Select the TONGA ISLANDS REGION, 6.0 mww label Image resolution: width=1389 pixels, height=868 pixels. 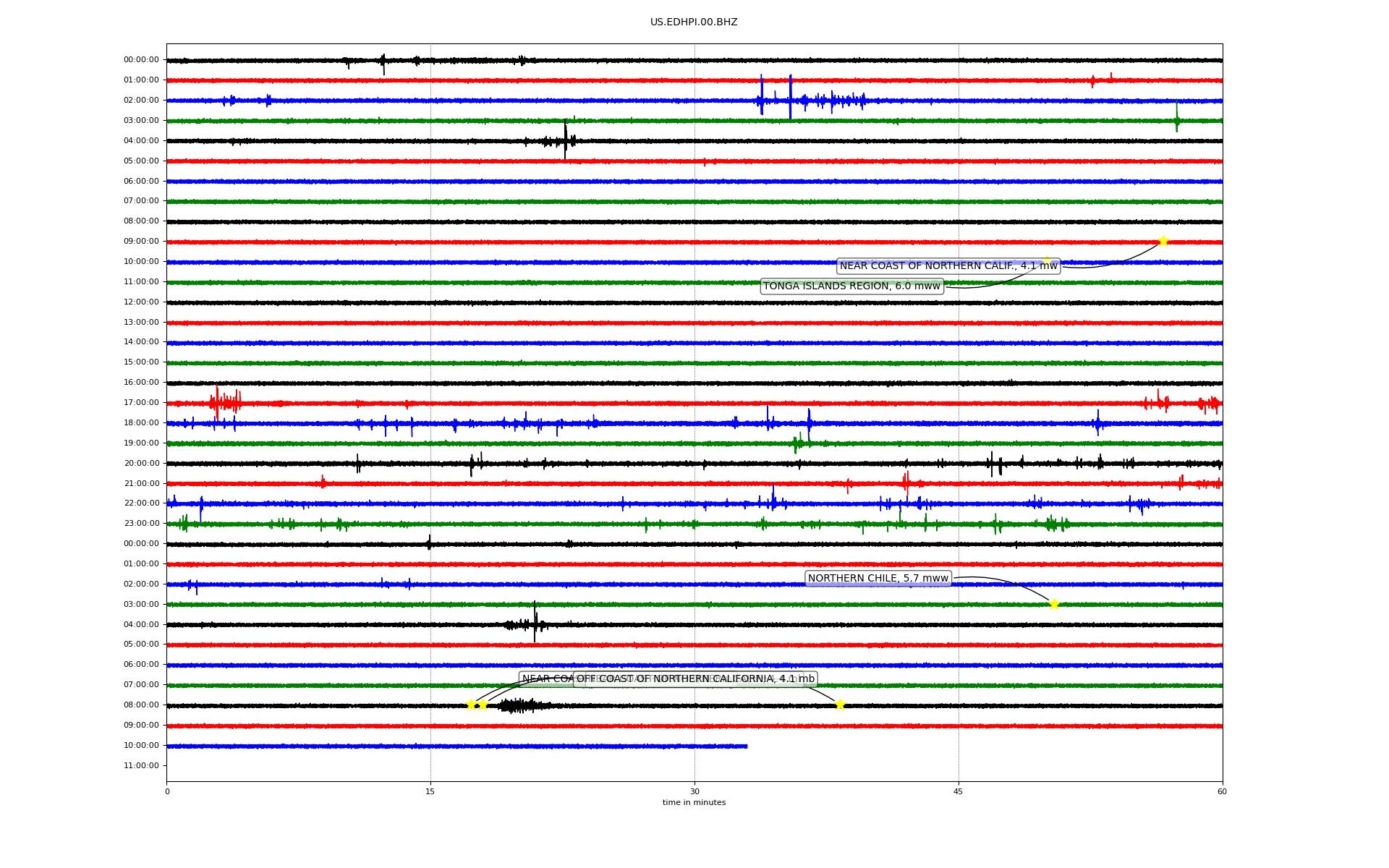(851, 286)
